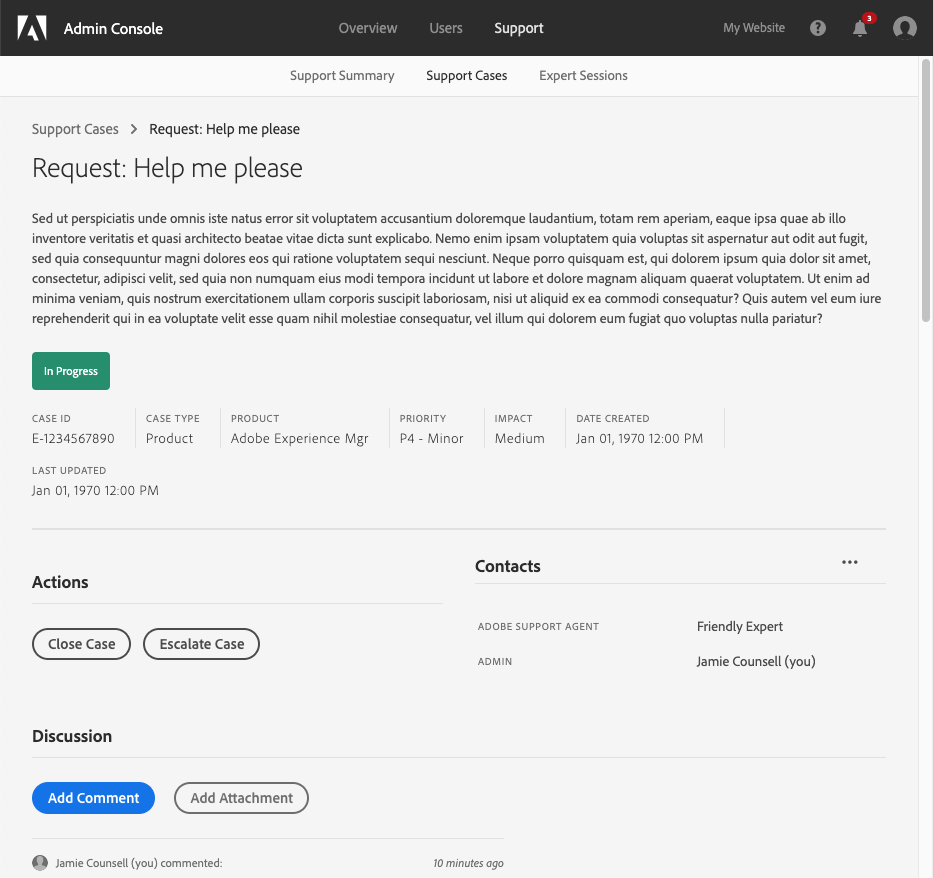Click the Adobe logo icon
The width and height of the screenshot is (934, 878).
(32, 28)
